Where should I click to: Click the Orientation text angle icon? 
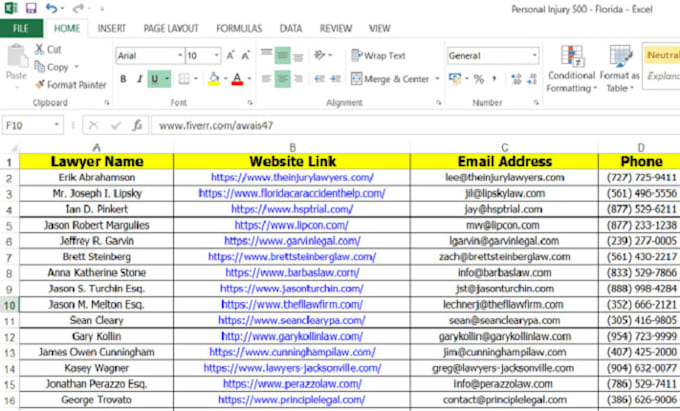click(320, 55)
